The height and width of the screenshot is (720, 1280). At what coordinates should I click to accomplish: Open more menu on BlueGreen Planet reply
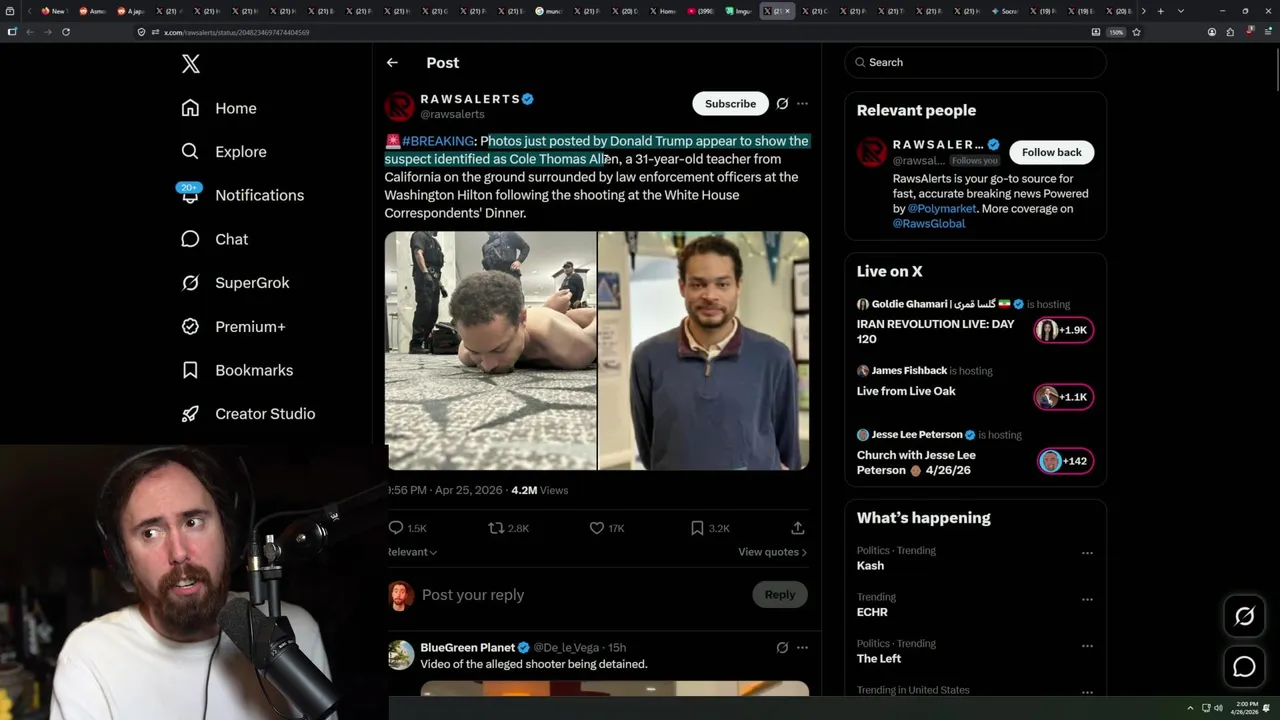pos(802,648)
